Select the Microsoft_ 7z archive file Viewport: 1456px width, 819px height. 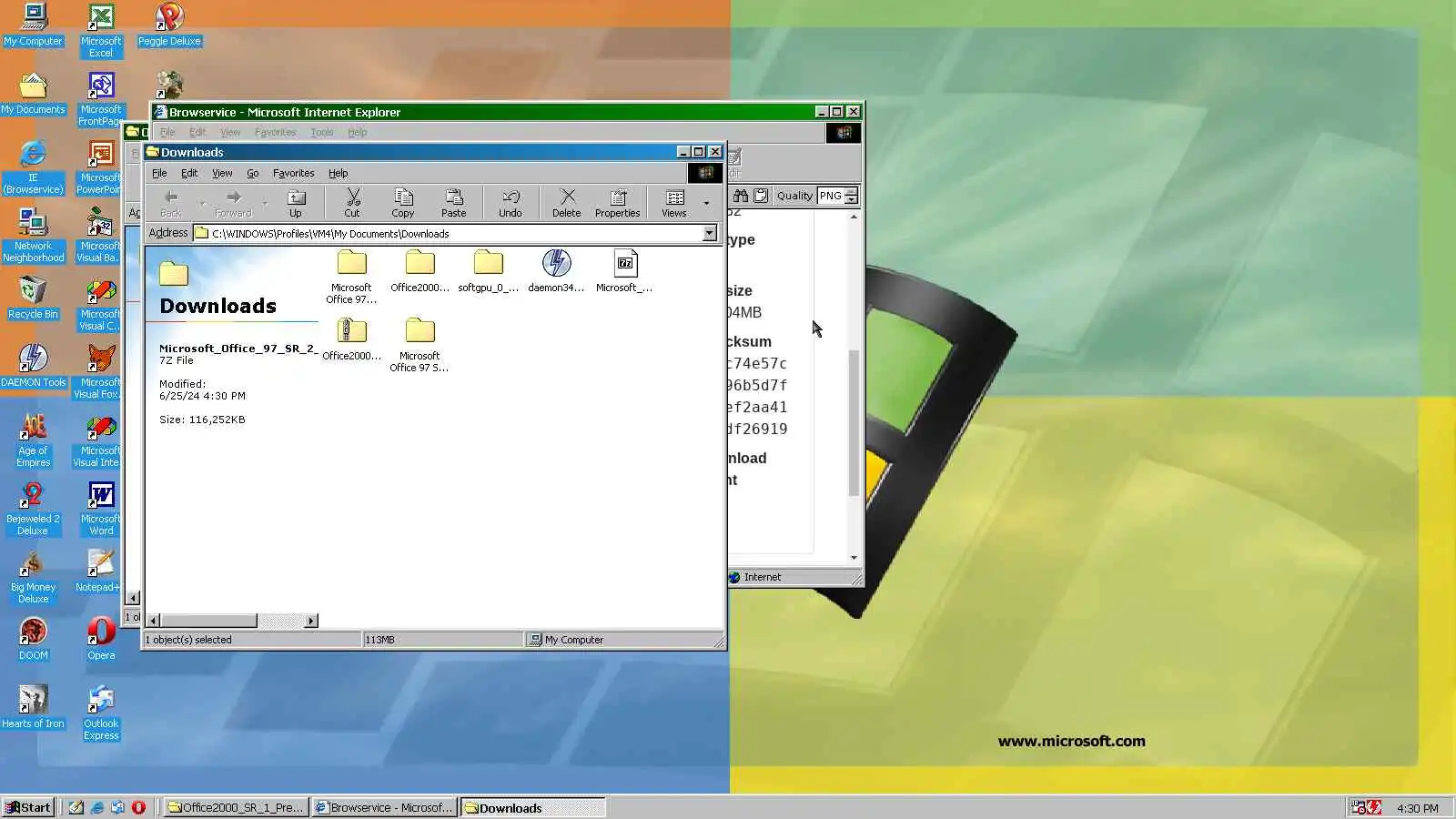click(x=624, y=271)
